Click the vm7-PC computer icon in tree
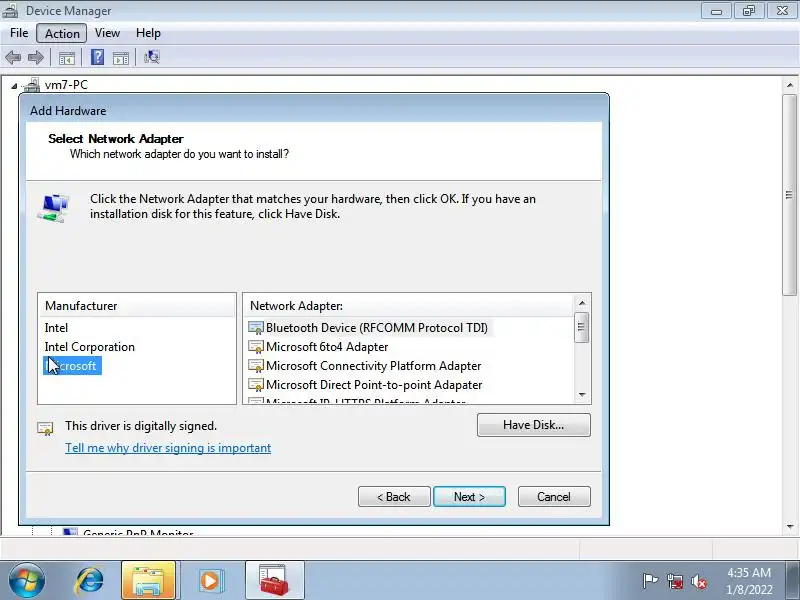 click(32, 85)
